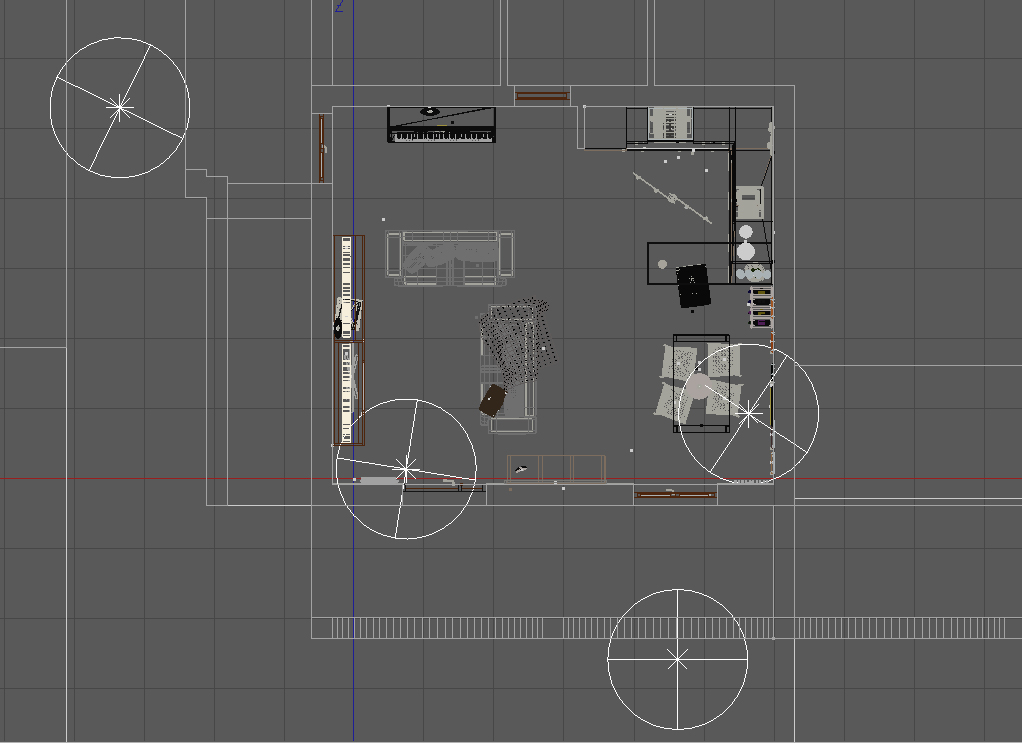Select the three-section sideboard at the bottom wall
Screen dimensions: 1022x743
(x=556, y=469)
